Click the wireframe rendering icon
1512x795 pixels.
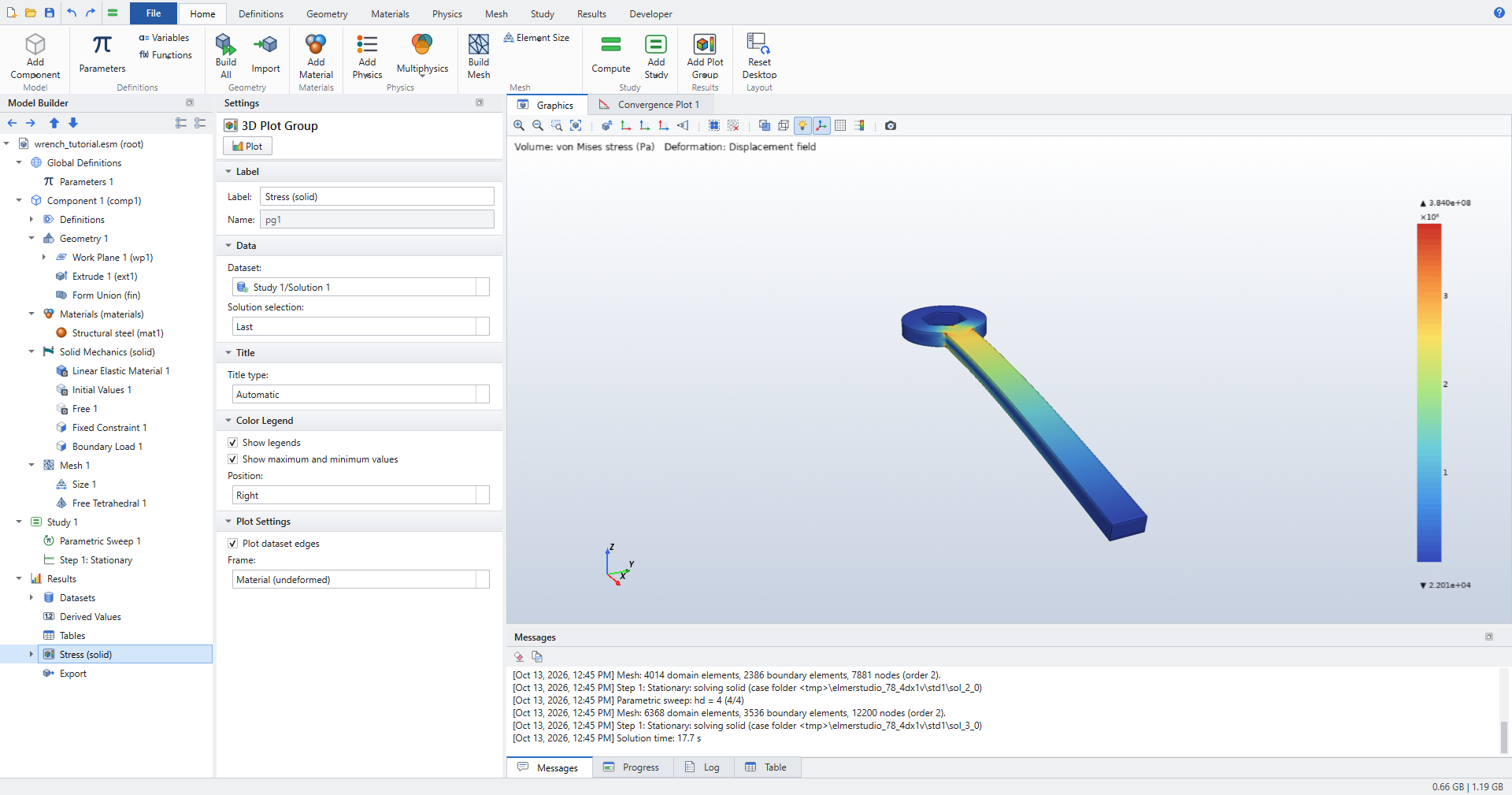click(x=784, y=125)
